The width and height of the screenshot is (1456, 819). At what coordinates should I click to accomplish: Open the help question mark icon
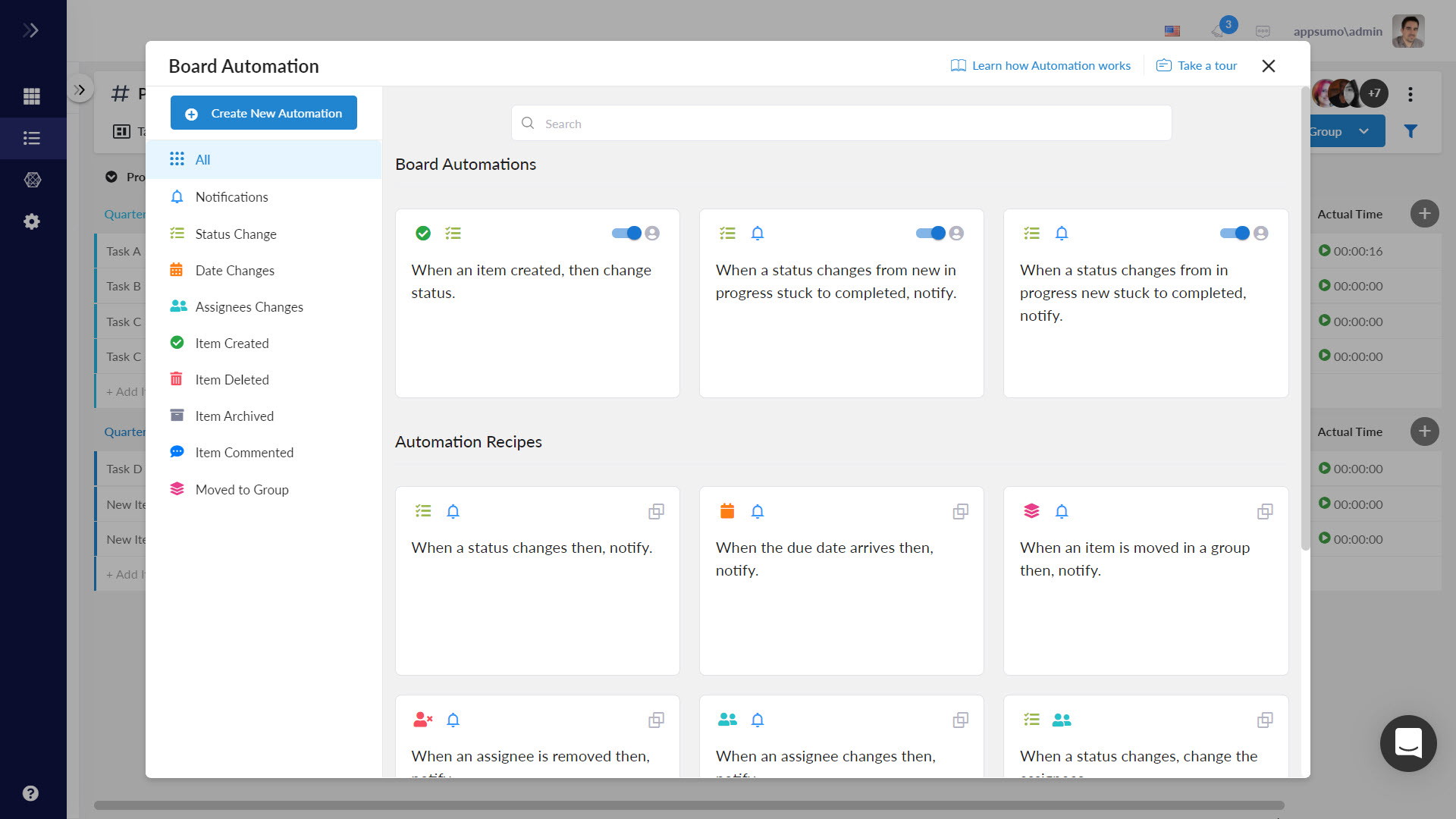click(30, 793)
